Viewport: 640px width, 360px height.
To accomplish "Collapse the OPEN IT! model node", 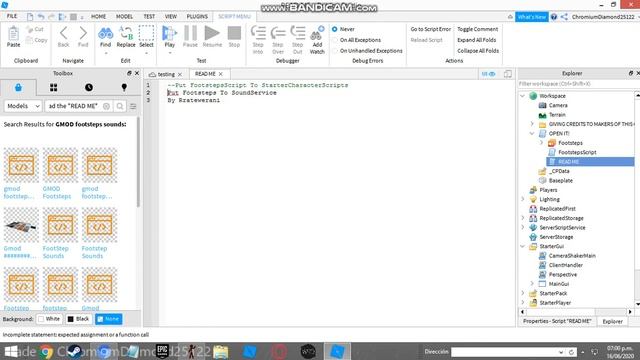I will 532,133.
